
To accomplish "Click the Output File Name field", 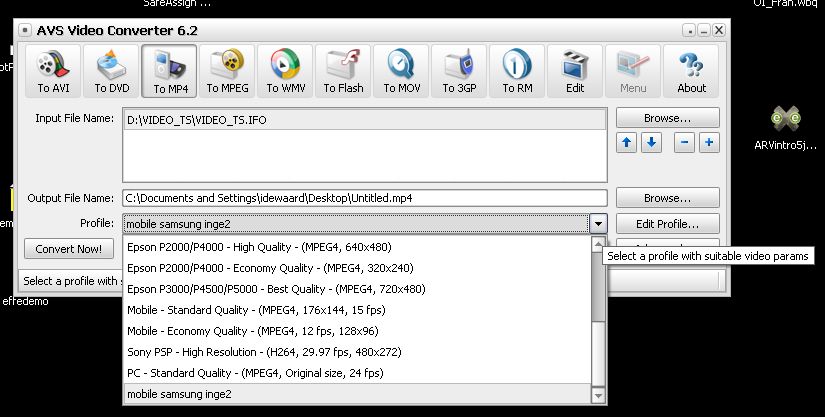I will 365,198.
